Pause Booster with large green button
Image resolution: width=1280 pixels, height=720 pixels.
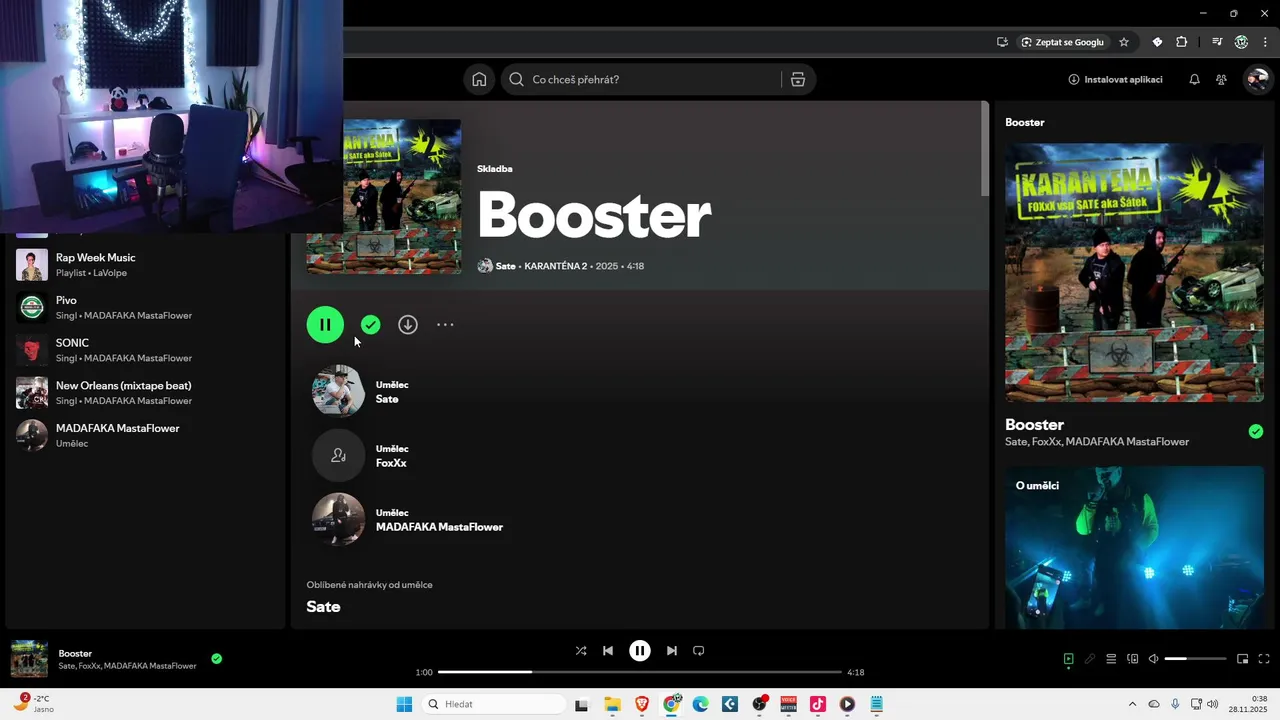pyautogui.click(x=325, y=324)
